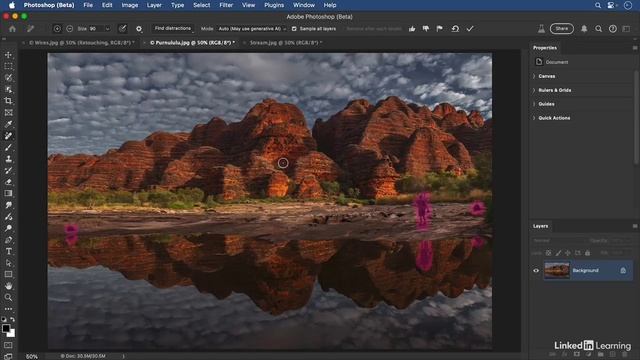
Task: Click the Photoshop search magnifier icon
Action: (x=598, y=29)
